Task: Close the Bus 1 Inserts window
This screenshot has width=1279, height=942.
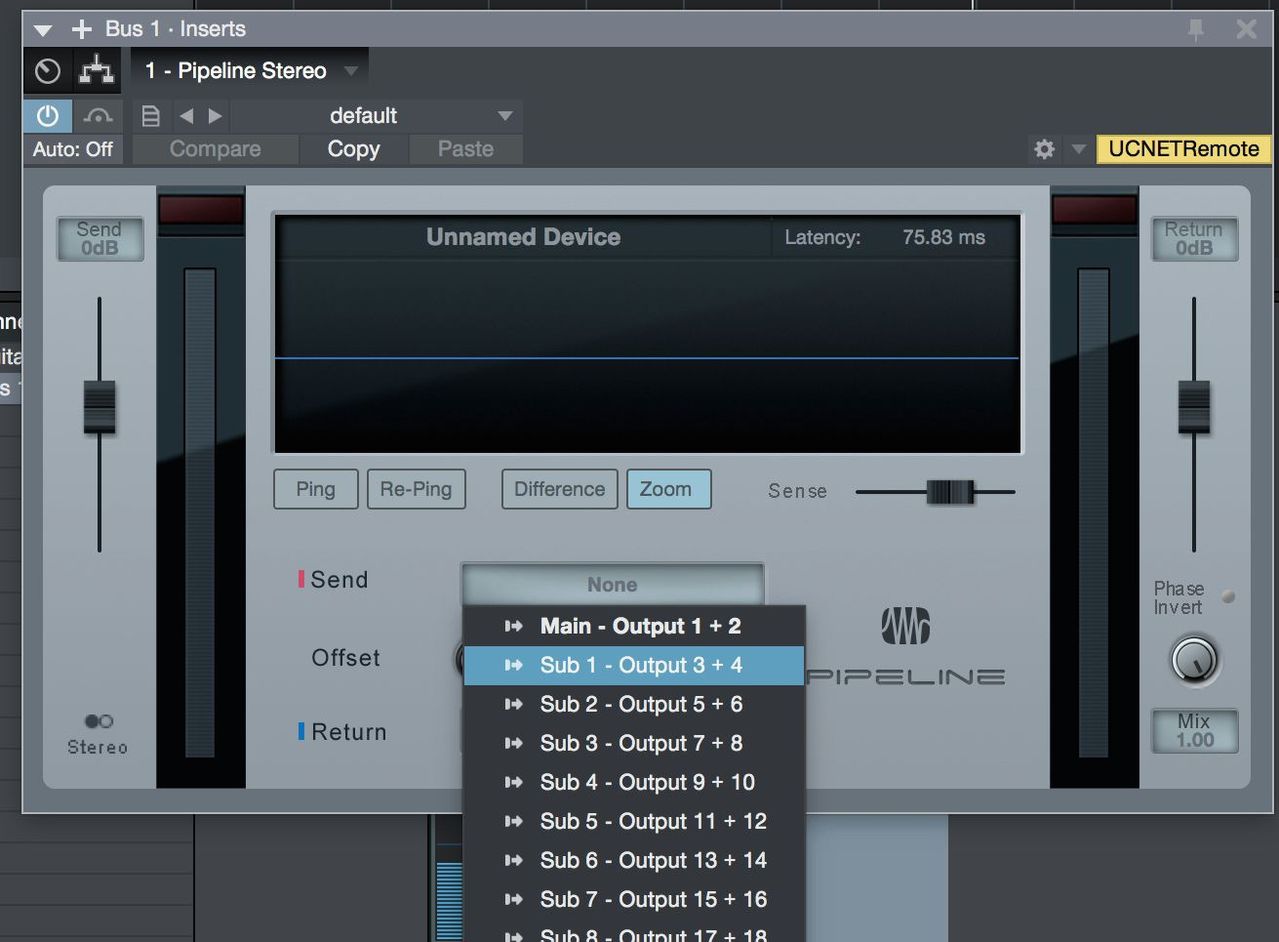Action: pyautogui.click(x=1246, y=29)
